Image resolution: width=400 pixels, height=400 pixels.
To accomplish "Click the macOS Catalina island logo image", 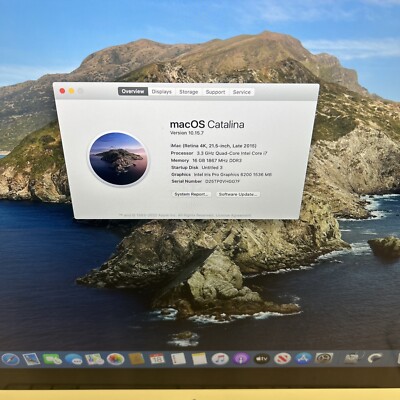I will pyautogui.click(x=118, y=159).
